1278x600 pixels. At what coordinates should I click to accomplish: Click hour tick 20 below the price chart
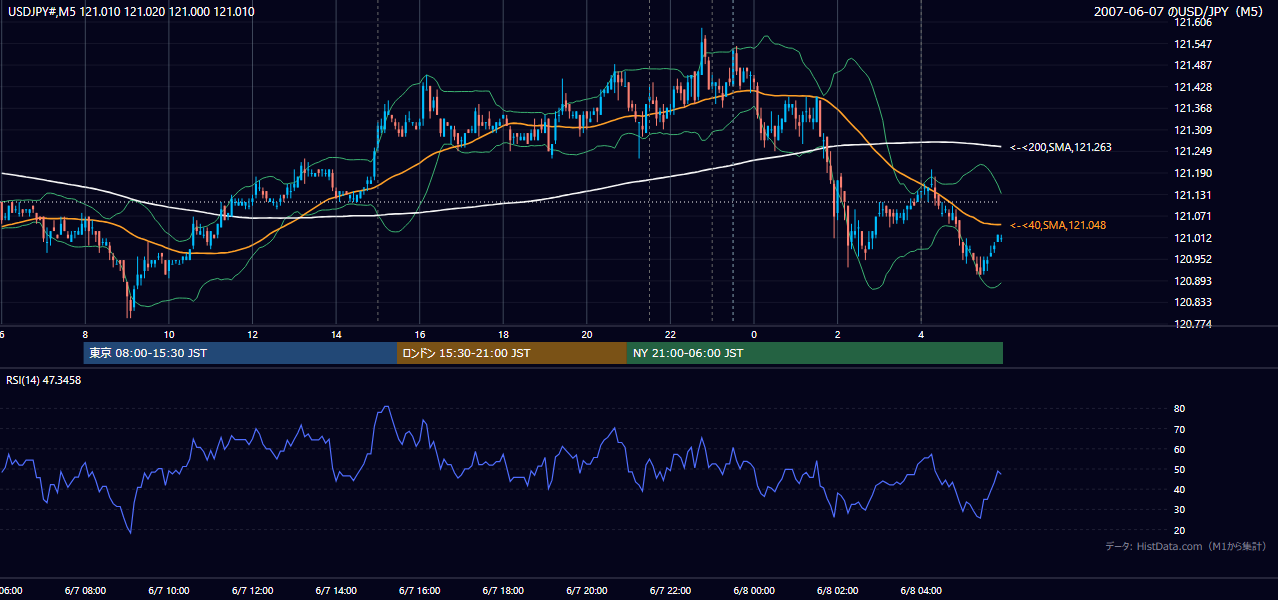click(587, 334)
